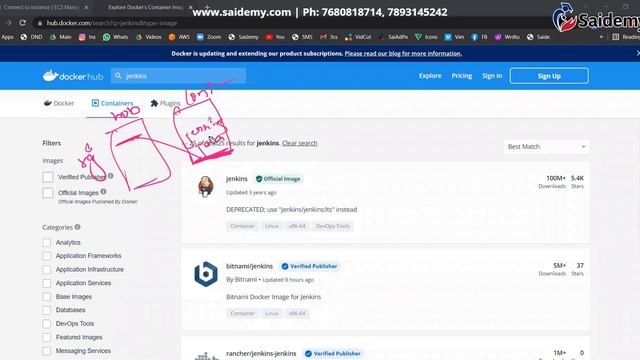Reload the page with refresh icon
The image size is (640, 360).
(22, 23)
